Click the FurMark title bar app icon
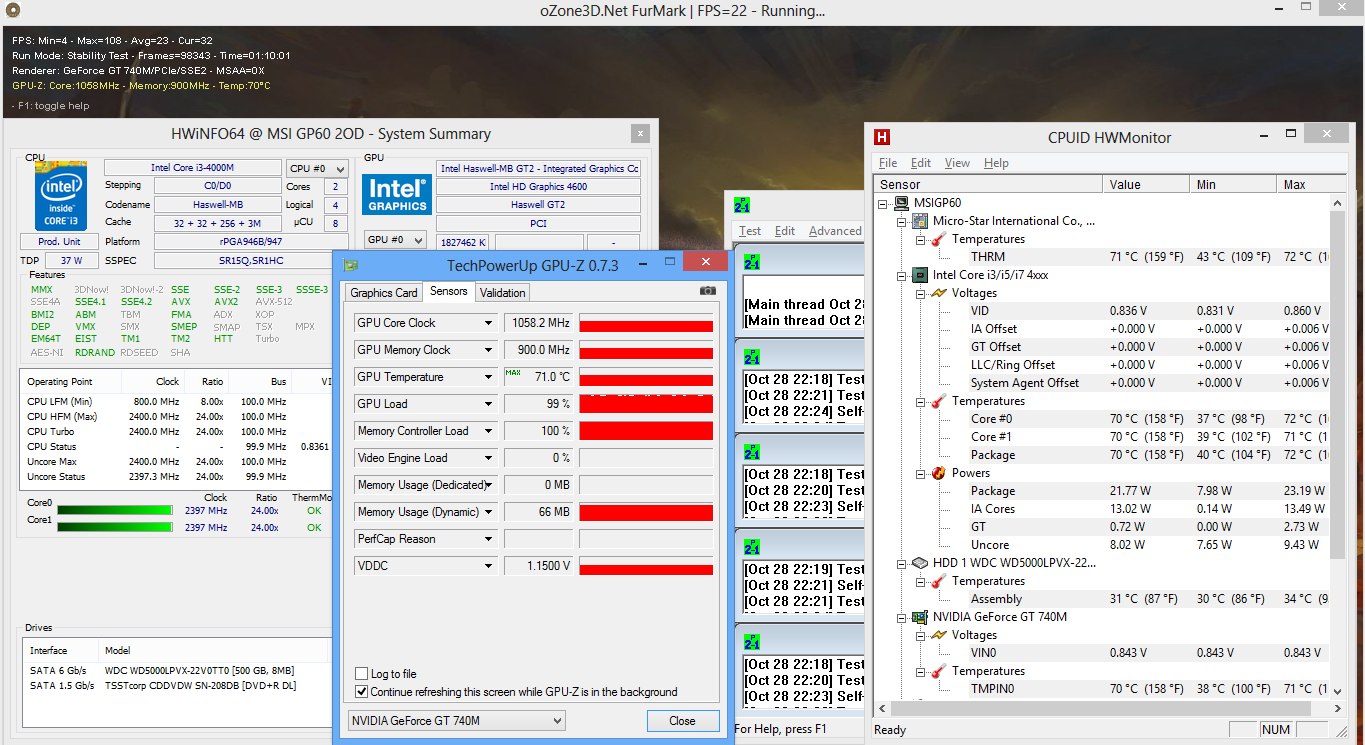 pyautogui.click(x=12, y=11)
